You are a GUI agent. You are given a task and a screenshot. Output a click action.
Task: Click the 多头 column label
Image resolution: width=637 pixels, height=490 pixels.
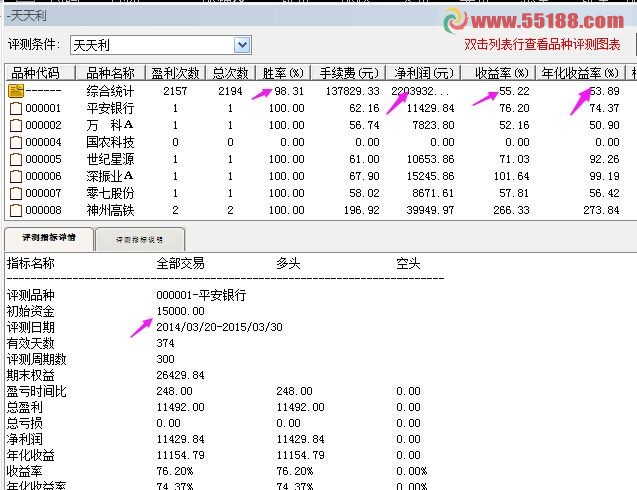coord(288,264)
